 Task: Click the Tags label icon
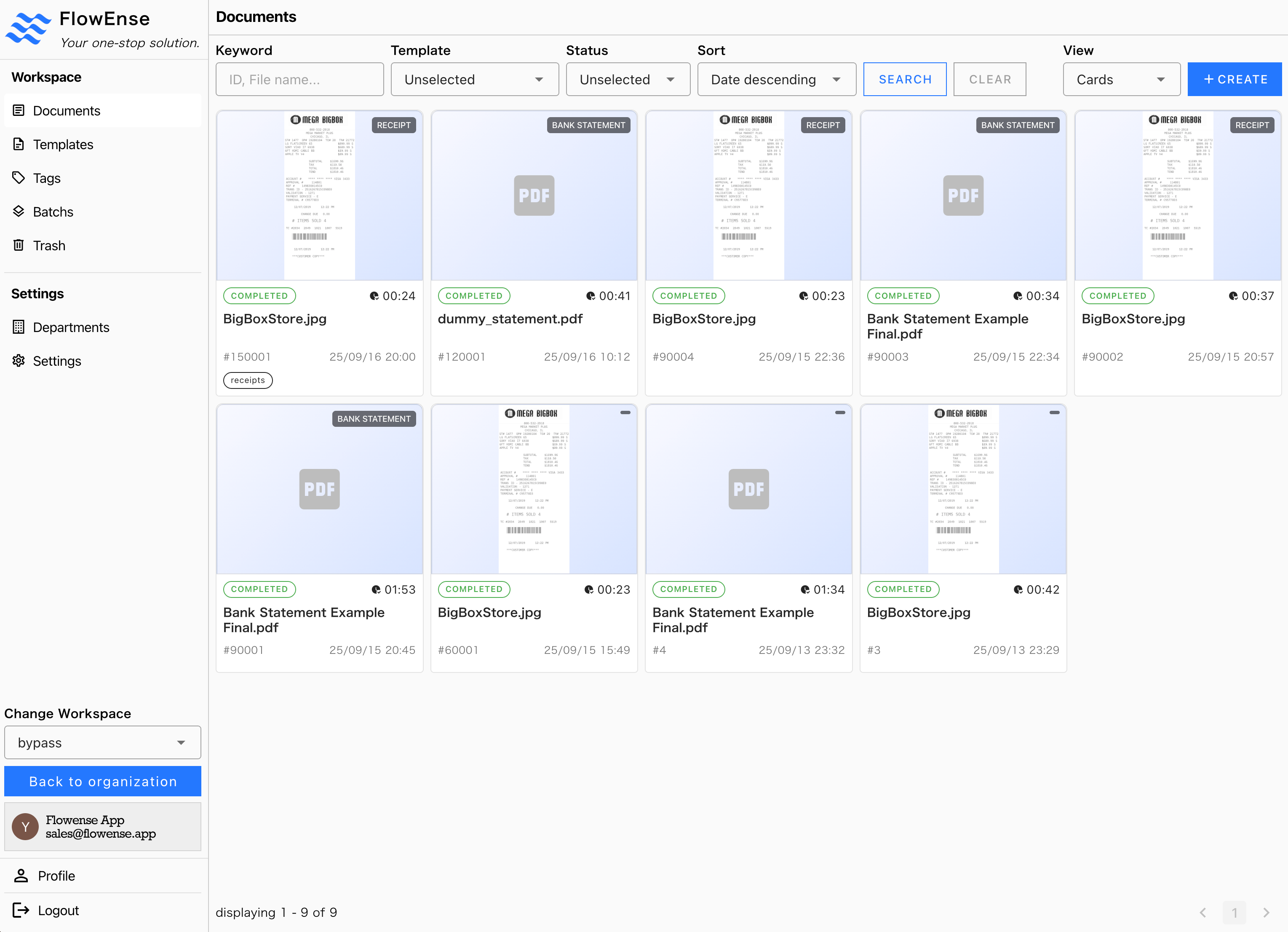pos(19,178)
